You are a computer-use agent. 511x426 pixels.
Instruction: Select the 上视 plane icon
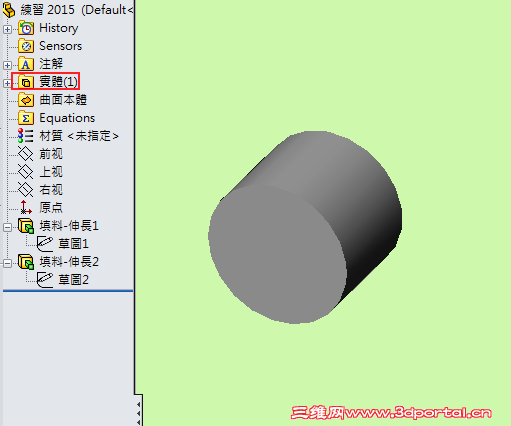pos(26,172)
